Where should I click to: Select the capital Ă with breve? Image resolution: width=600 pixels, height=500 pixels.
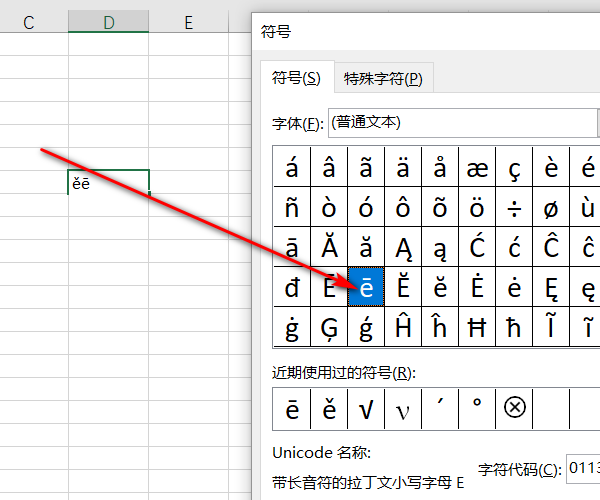point(329,247)
